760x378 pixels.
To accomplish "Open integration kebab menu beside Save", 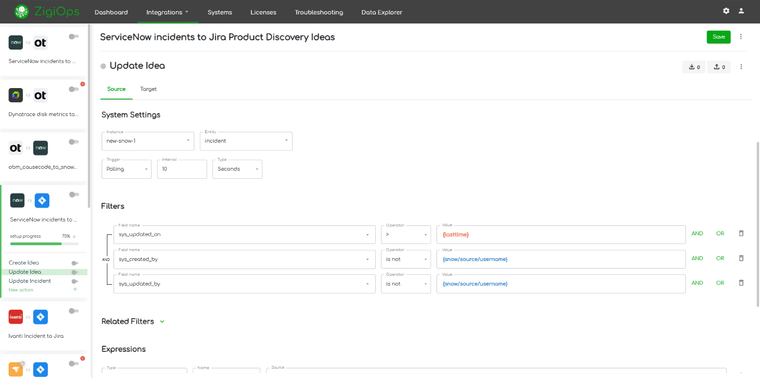I will (741, 37).
